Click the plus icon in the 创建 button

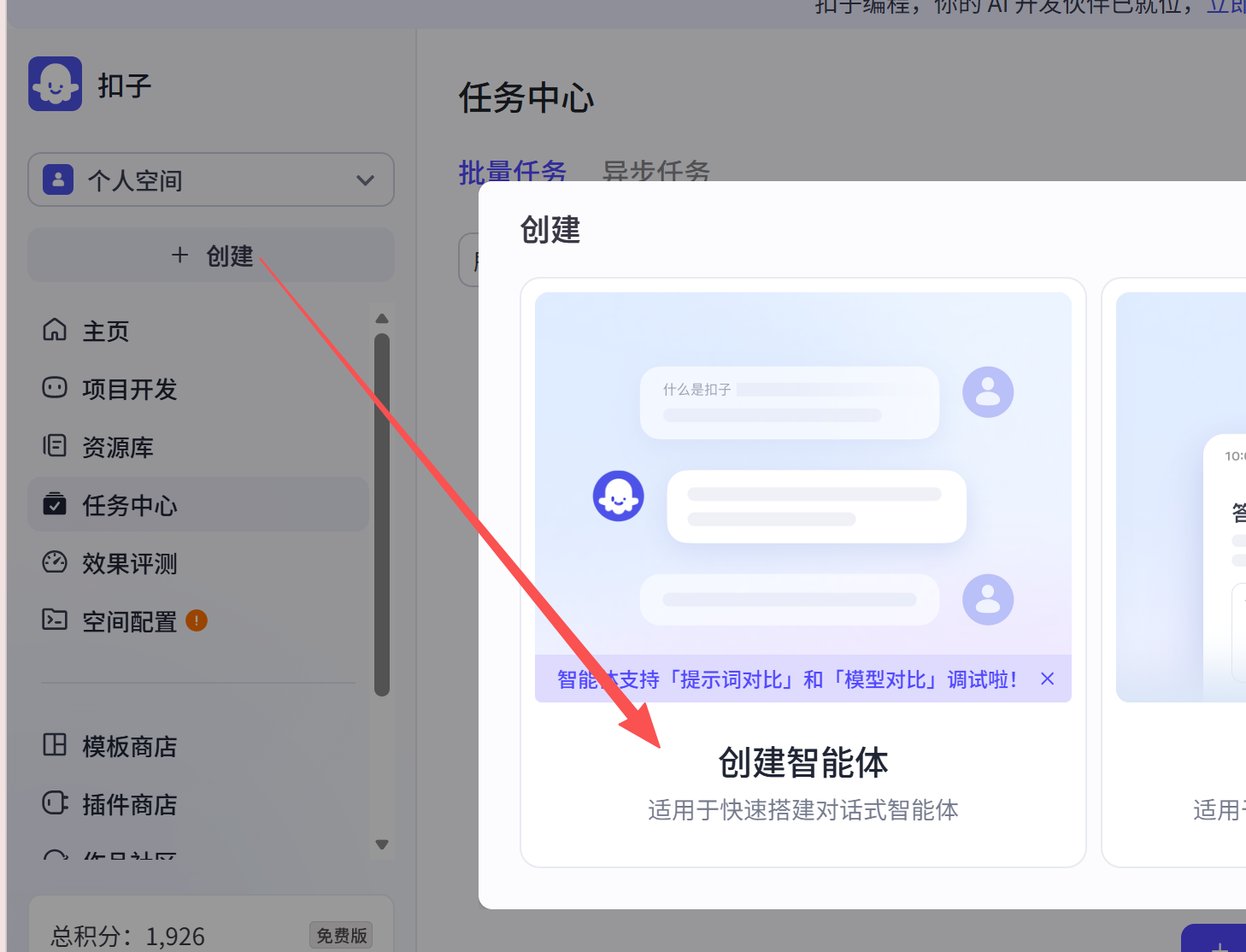coord(179,255)
